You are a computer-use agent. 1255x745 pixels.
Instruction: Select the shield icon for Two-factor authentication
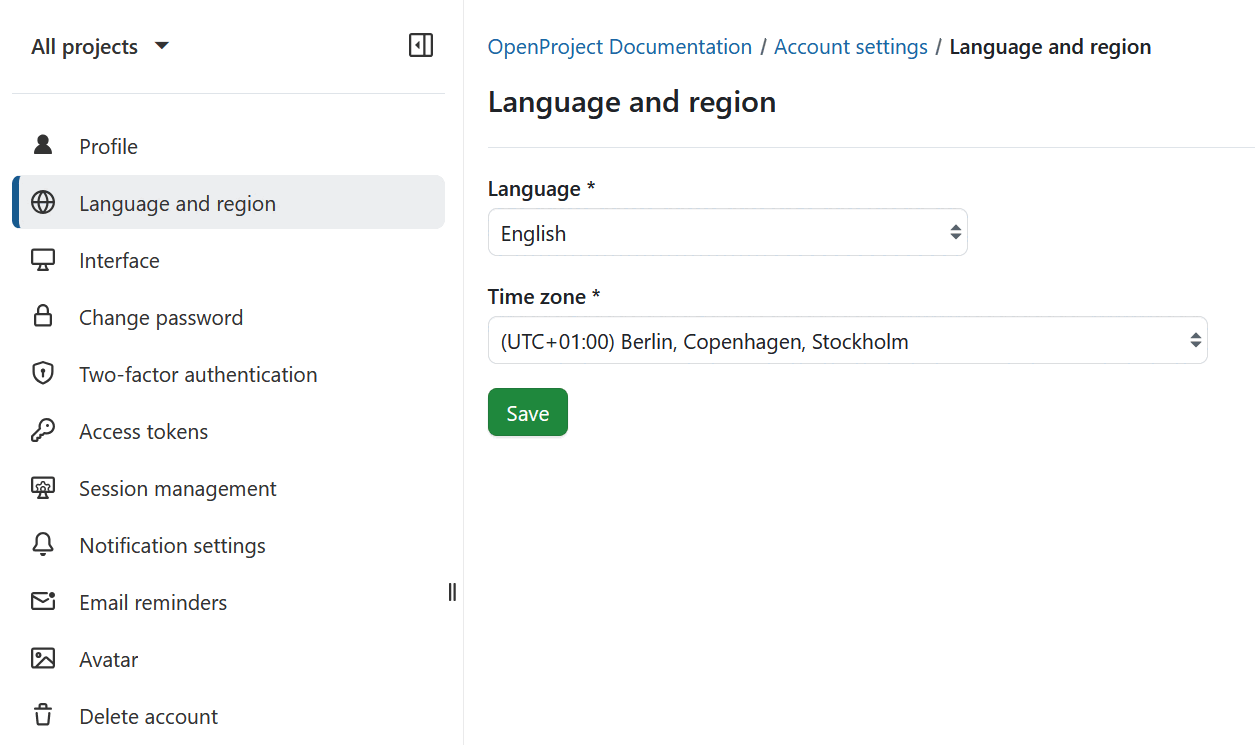pyautogui.click(x=43, y=373)
